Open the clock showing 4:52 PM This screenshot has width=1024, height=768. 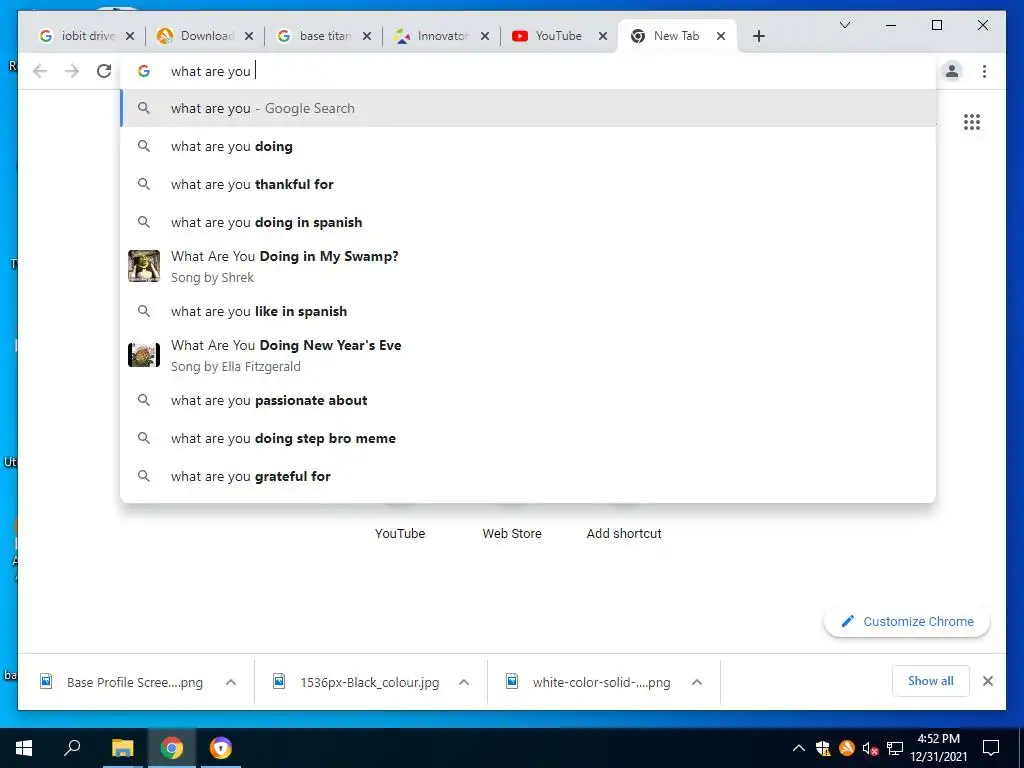click(x=938, y=748)
